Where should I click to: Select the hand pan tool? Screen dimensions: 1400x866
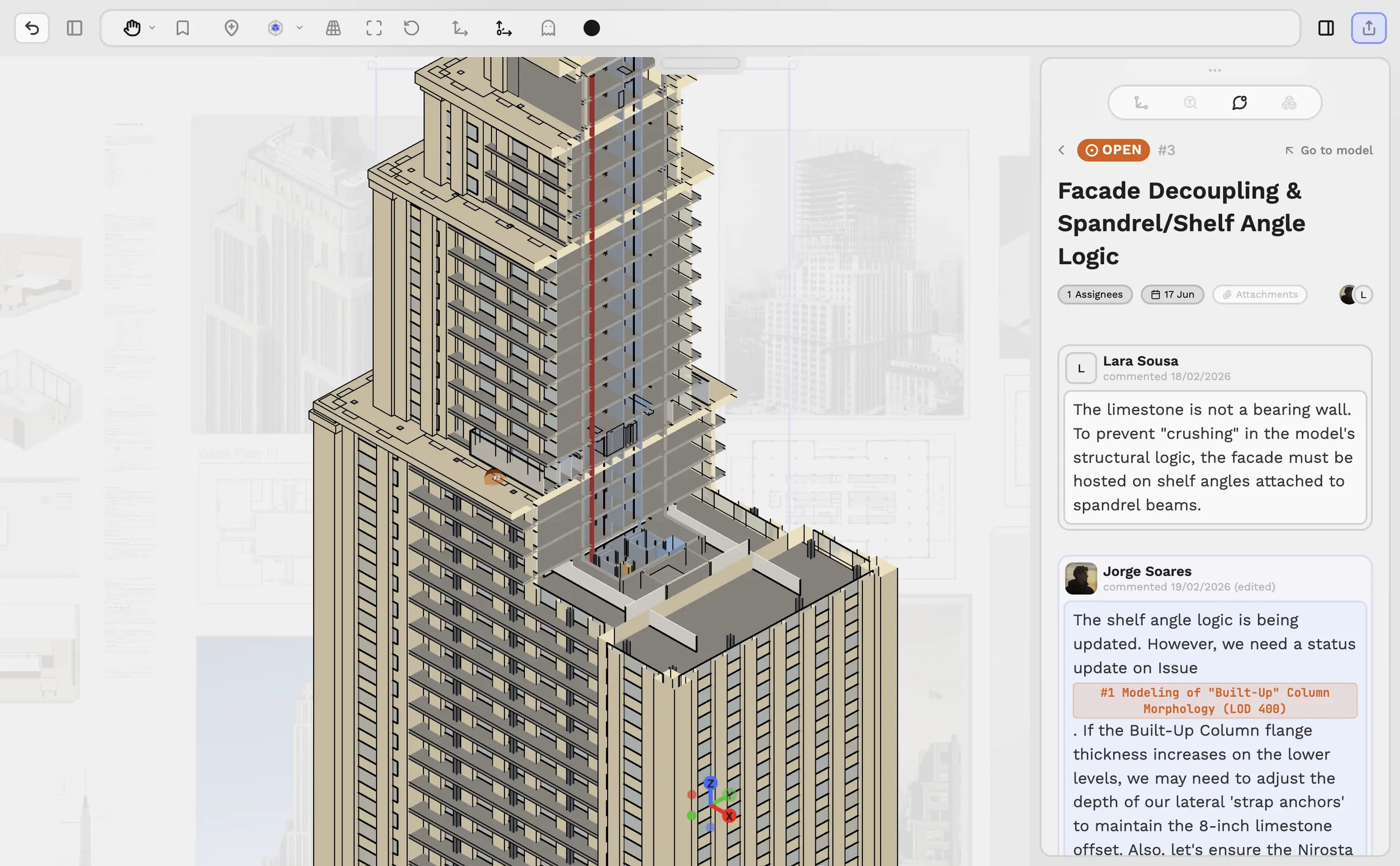tap(132, 28)
